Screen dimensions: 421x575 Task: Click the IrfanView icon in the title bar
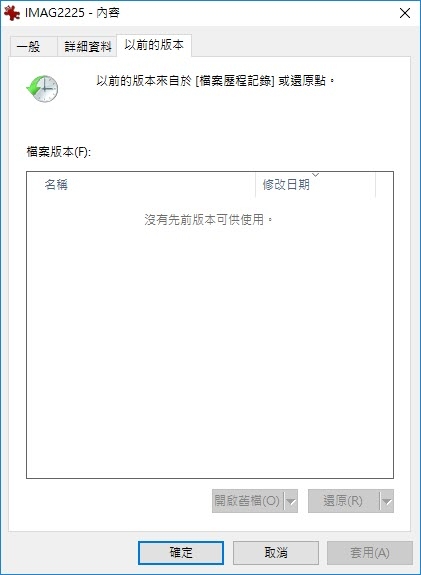pos(12,13)
